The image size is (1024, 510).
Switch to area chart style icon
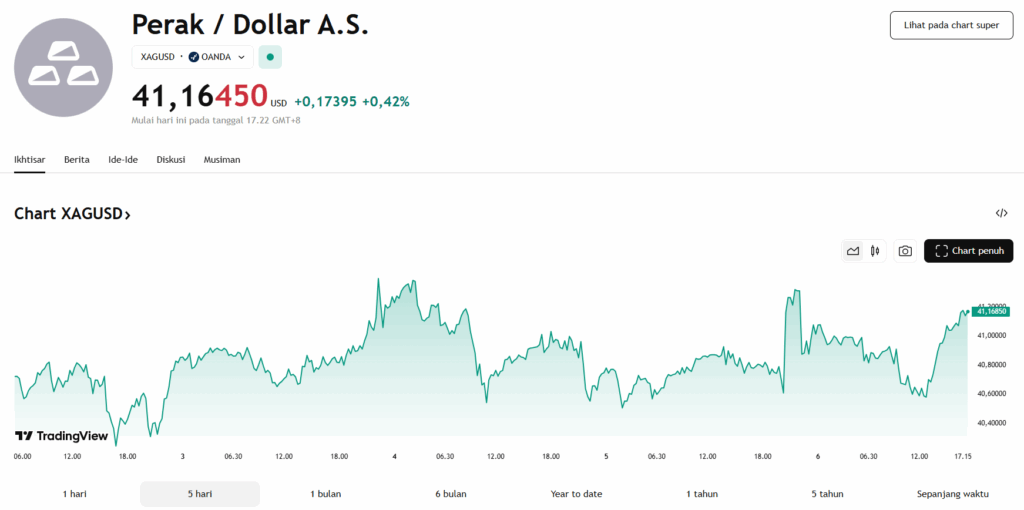(x=853, y=251)
